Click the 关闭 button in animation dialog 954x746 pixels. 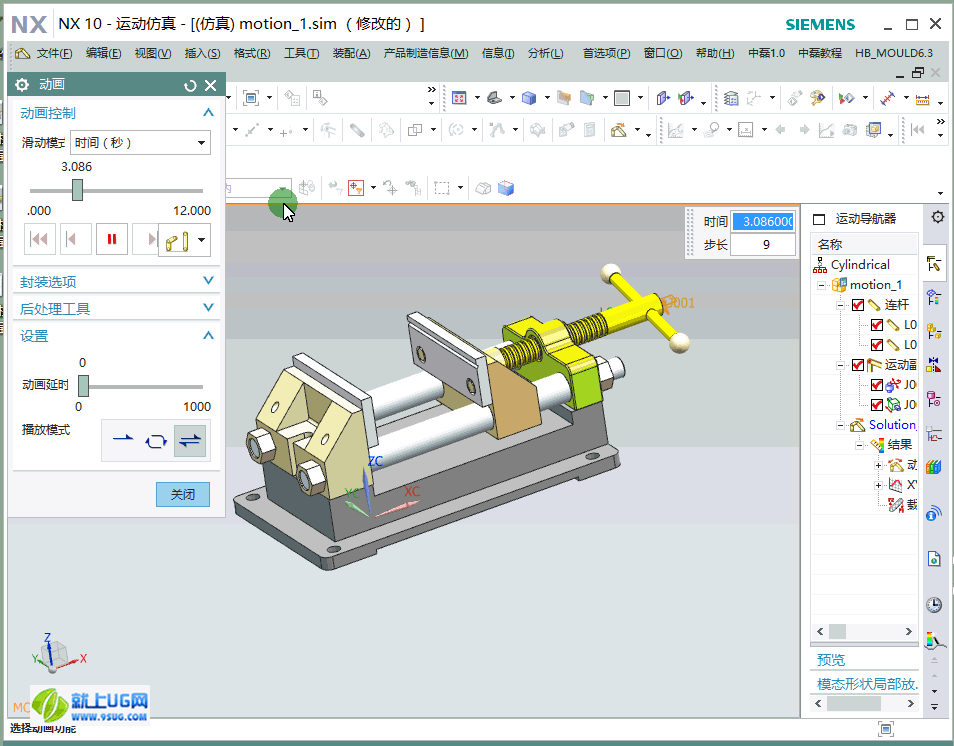183,494
